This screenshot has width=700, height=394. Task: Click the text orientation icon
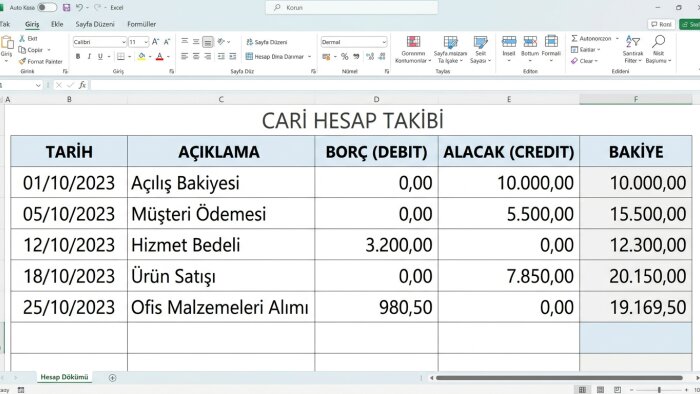(x=221, y=42)
